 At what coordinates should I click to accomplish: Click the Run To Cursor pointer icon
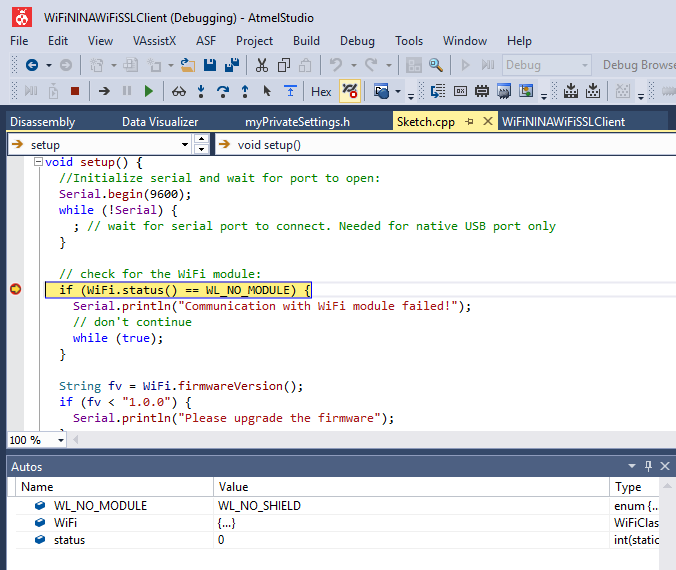pos(267,91)
